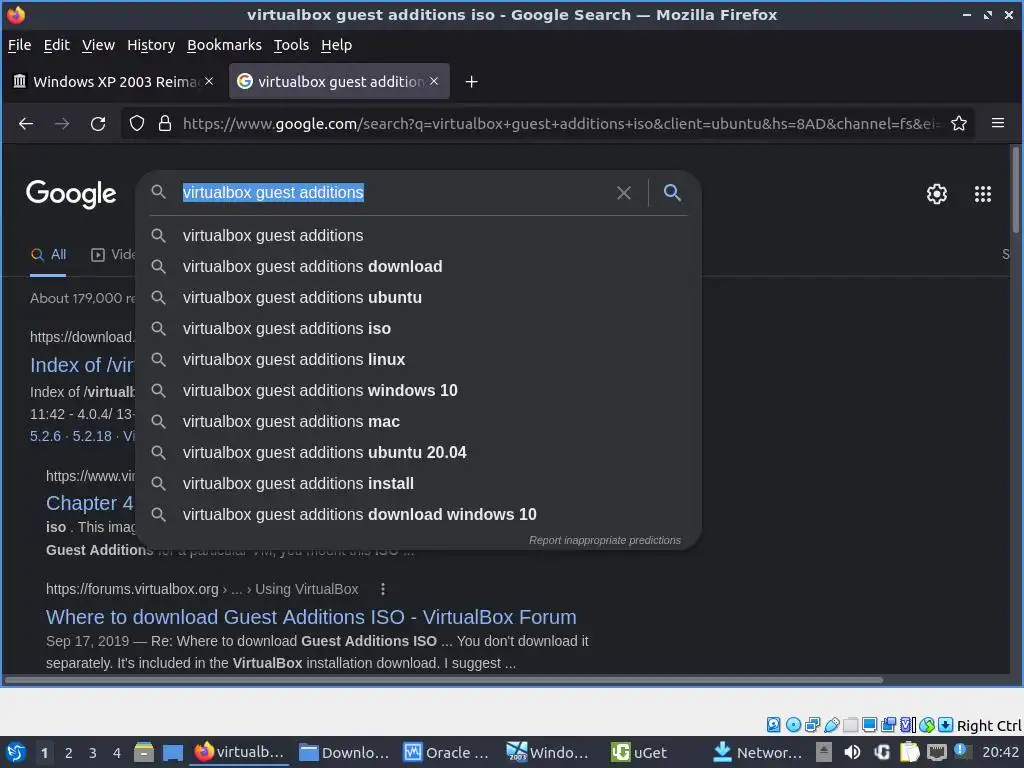Viewport: 1024px width, 768px height.
Task: Open Where to download Guest Additions ISO link
Action: pyautogui.click(x=311, y=617)
